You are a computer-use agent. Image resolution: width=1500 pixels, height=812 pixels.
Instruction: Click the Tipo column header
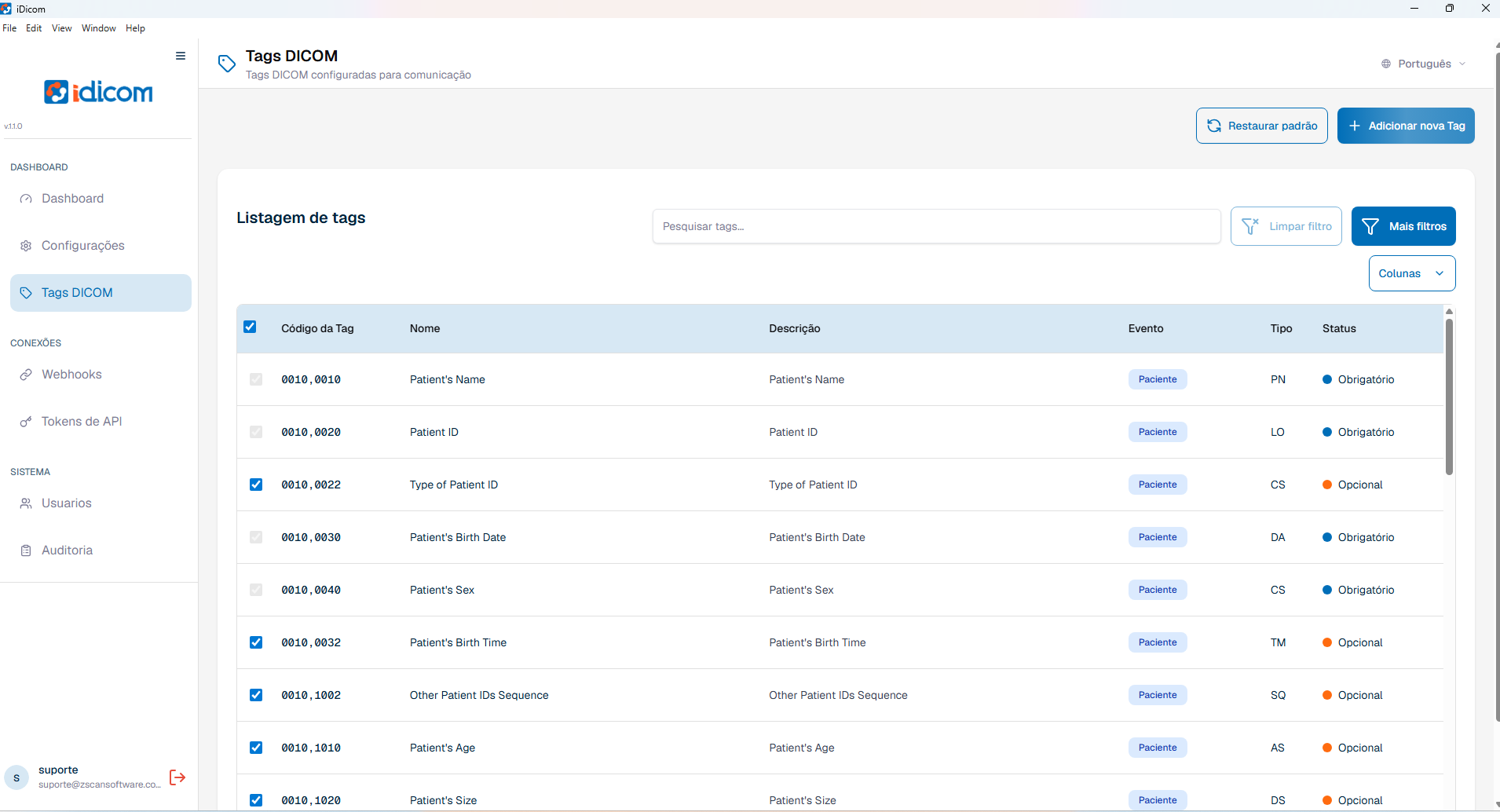point(1281,328)
